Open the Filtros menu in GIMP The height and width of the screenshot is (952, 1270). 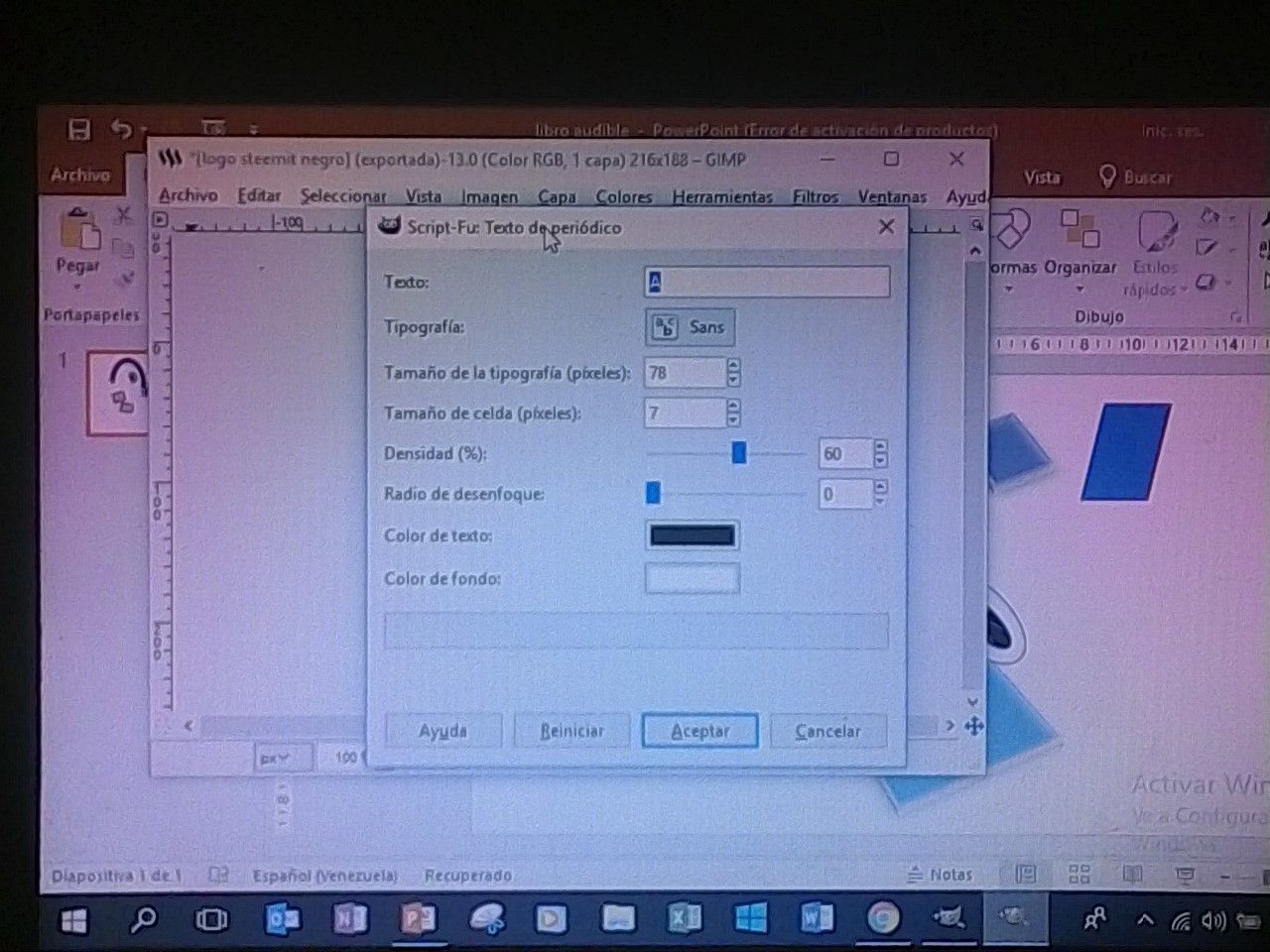816,196
